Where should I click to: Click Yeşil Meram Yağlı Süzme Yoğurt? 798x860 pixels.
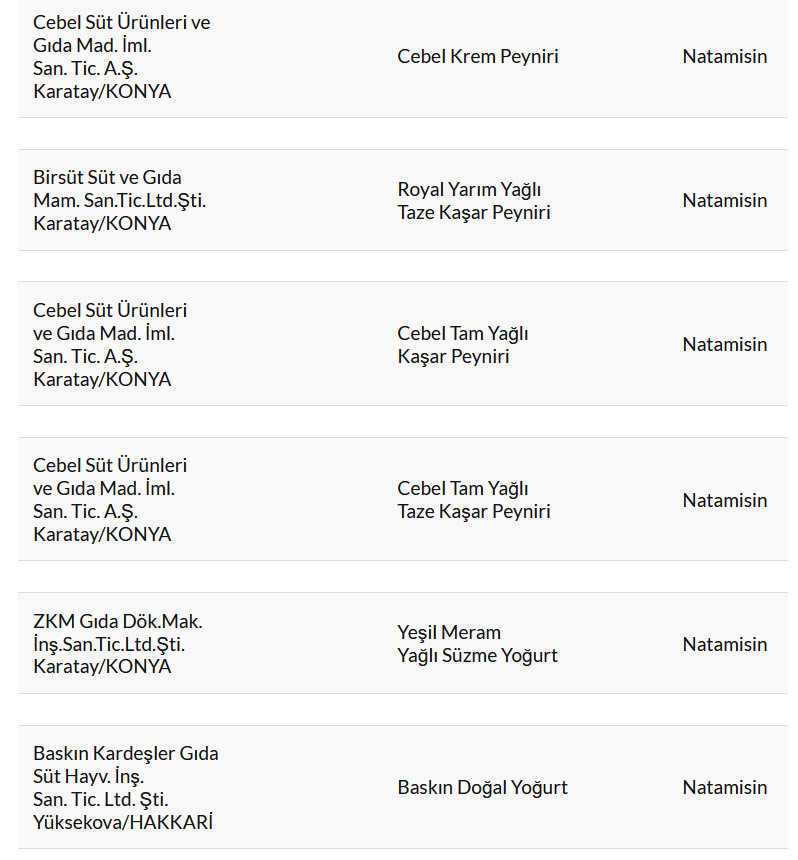click(477, 645)
